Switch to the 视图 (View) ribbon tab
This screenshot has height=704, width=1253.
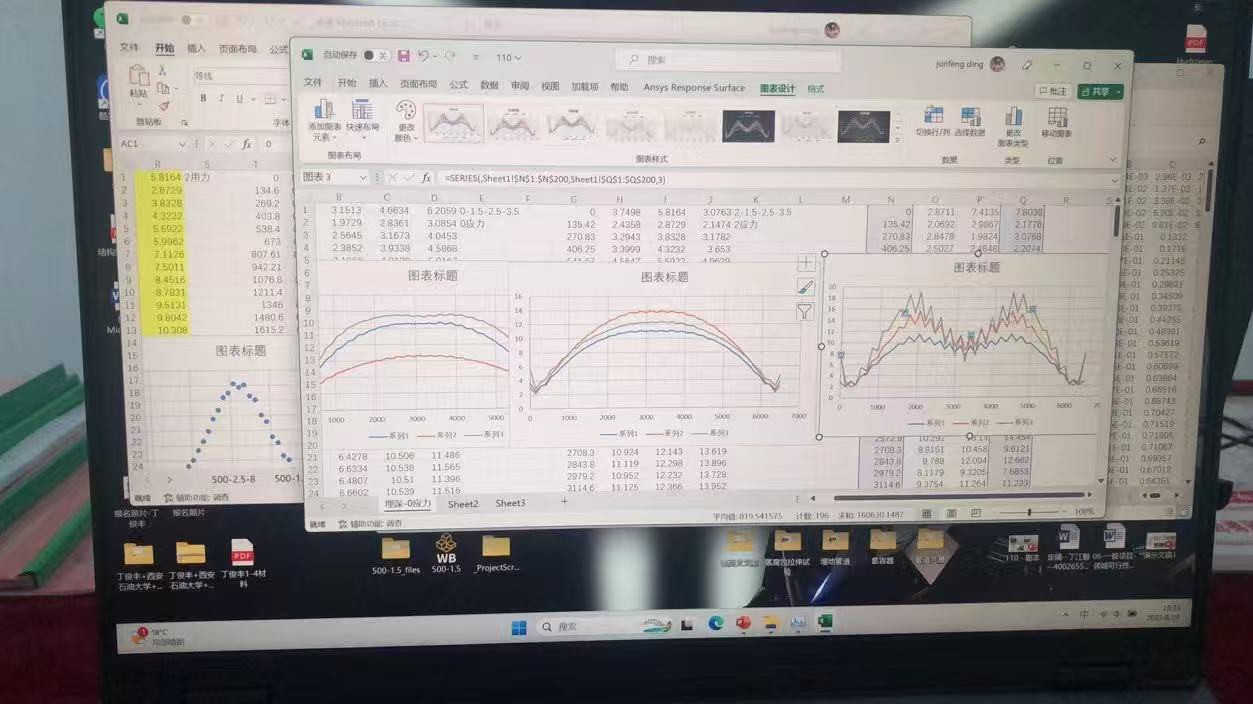click(x=550, y=87)
